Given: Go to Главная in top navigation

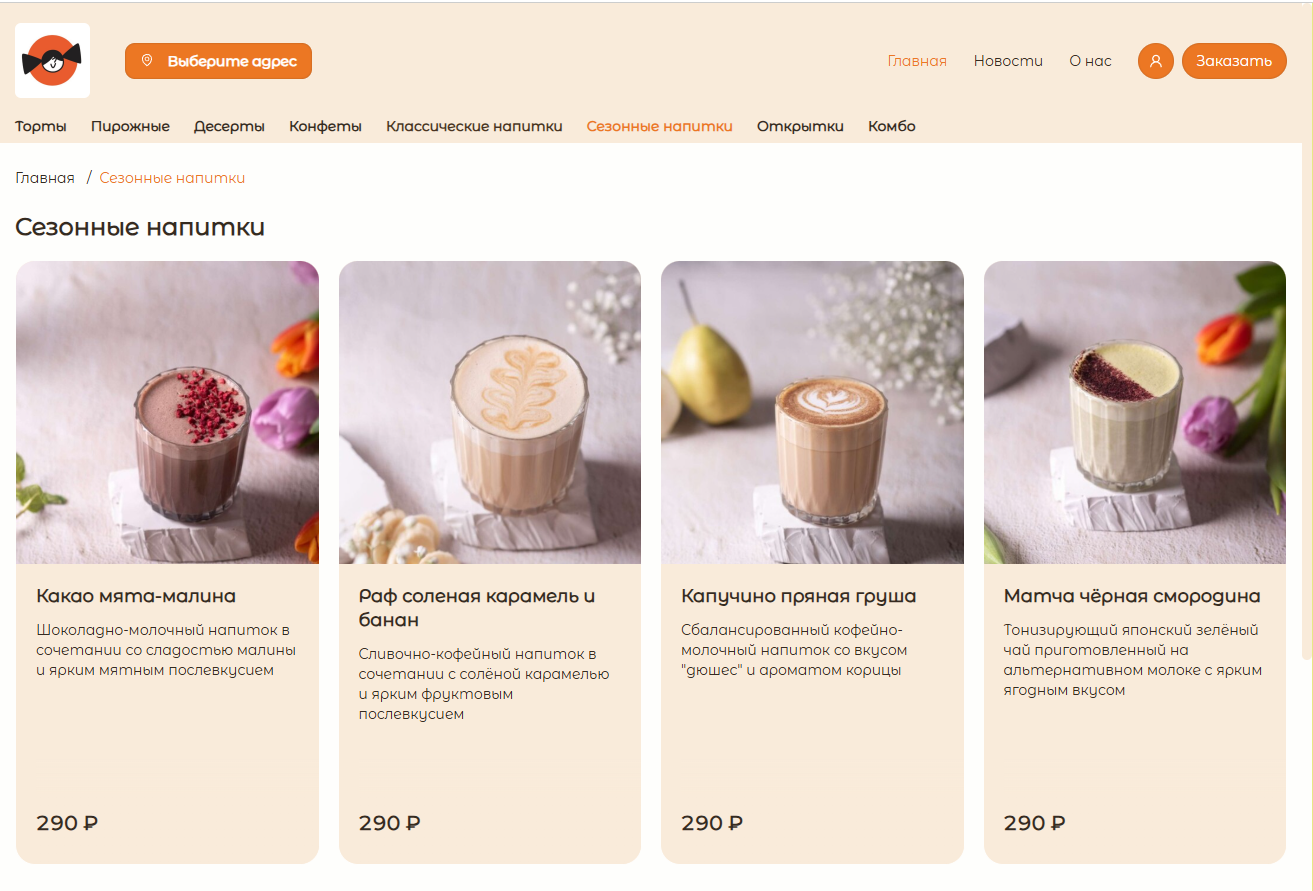Looking at the screenshot, I should pyautogui.click(x=917, y=61).
